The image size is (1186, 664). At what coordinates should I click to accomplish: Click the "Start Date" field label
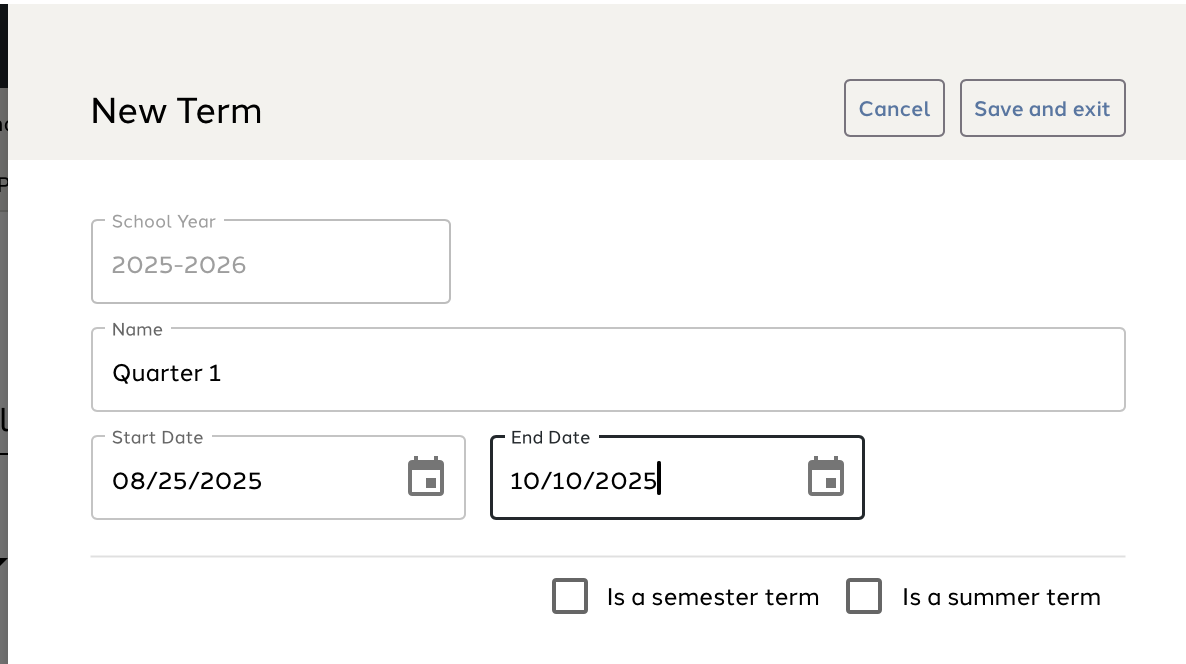pyautogui.click(x=157, y=437)
